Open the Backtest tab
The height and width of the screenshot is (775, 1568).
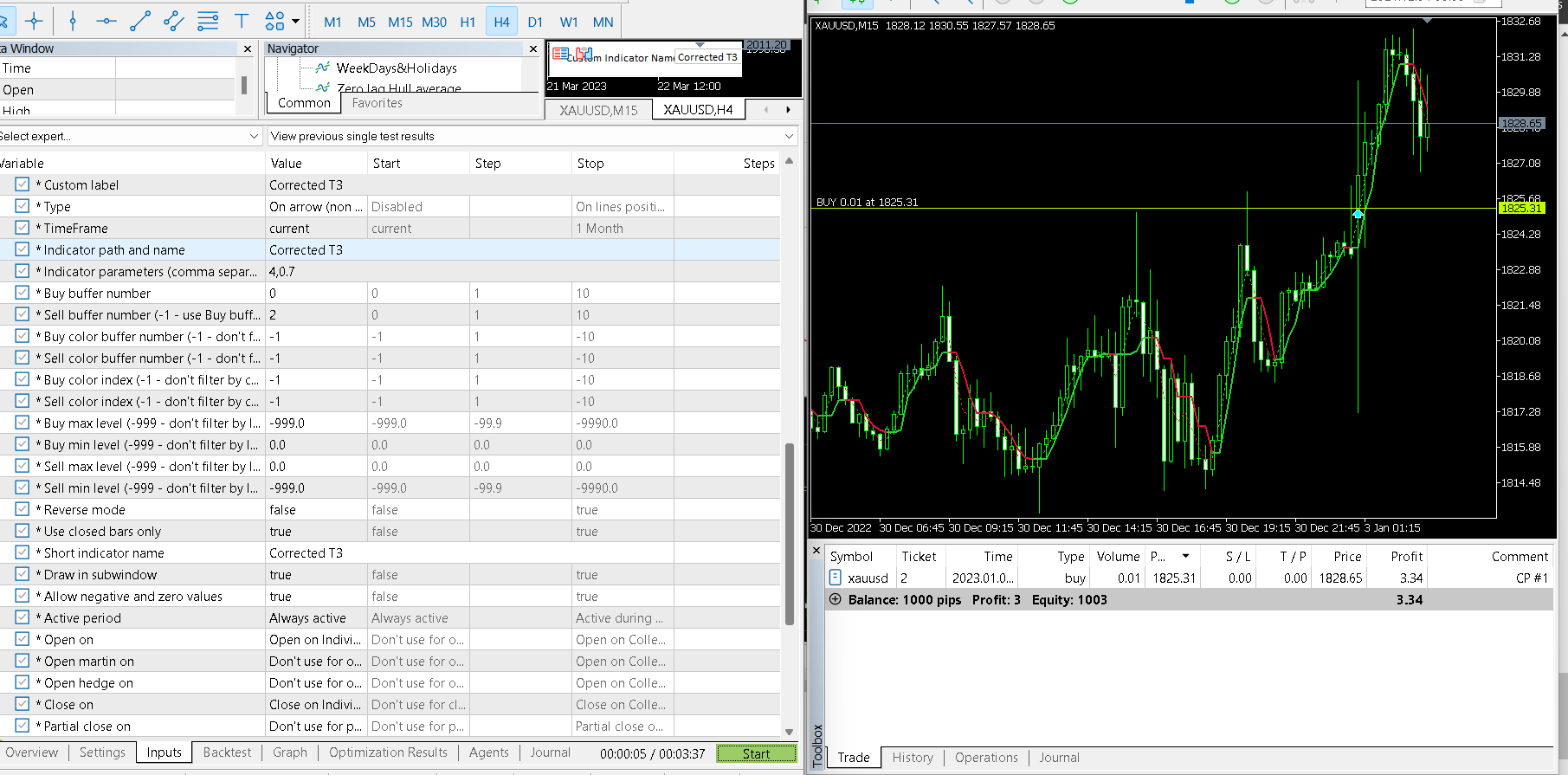pyautogui.click(x=227, y=752)
